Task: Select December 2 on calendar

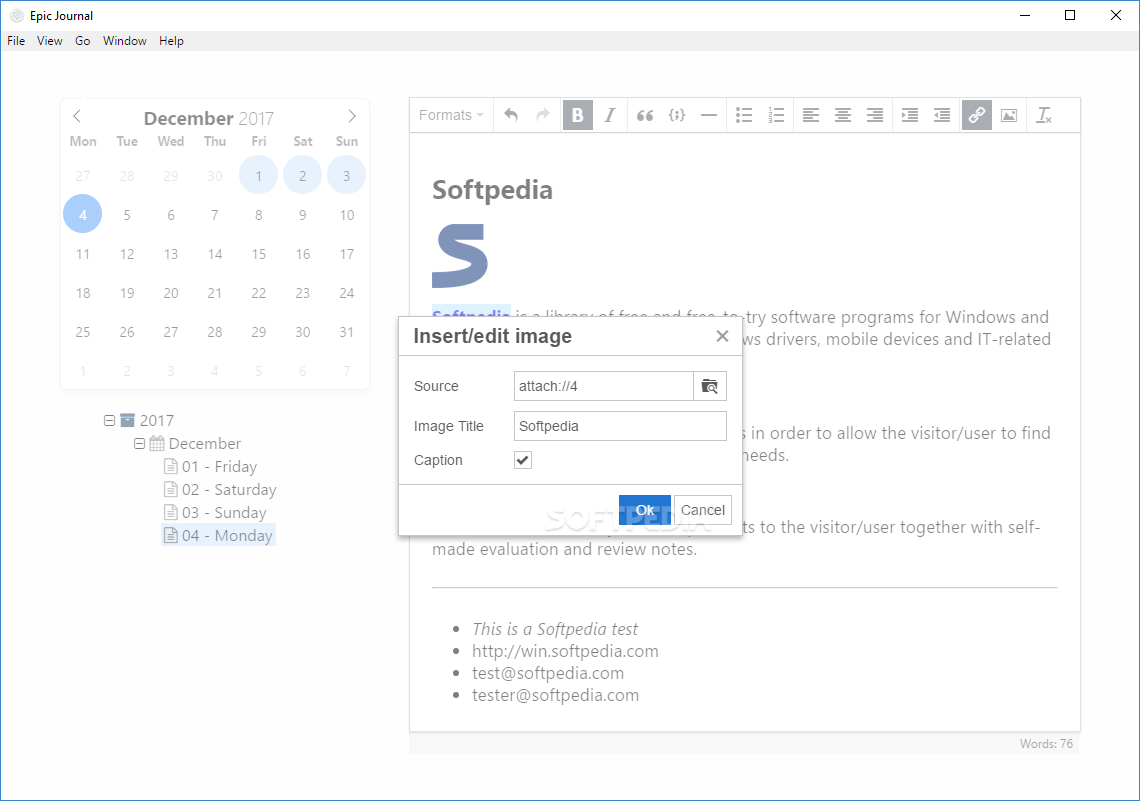Action: pos(302,175)
